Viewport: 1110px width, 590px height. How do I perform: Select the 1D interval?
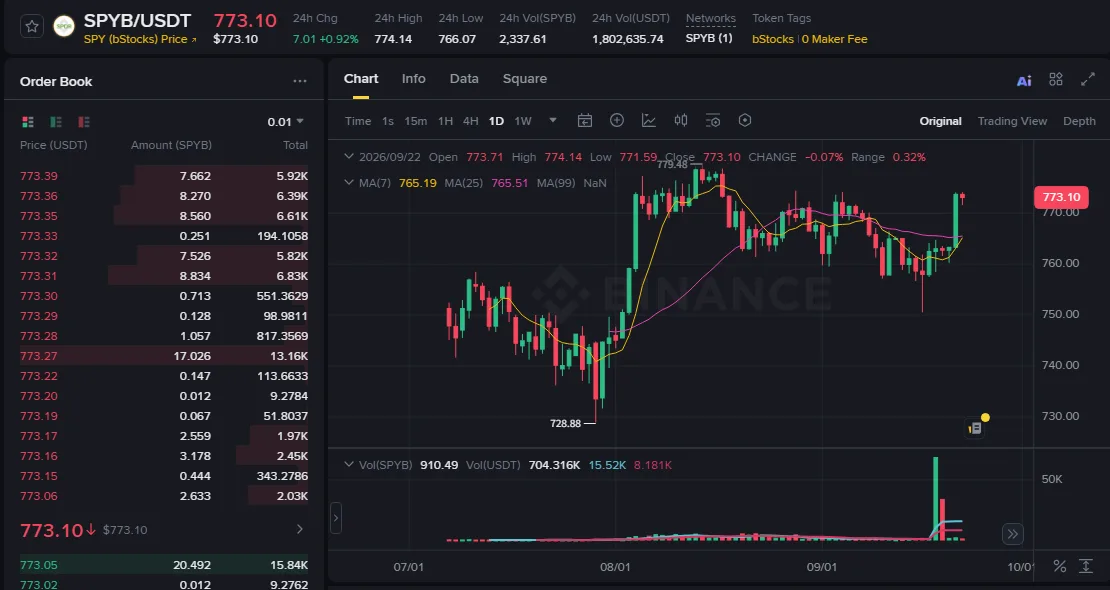click(496, 121)
